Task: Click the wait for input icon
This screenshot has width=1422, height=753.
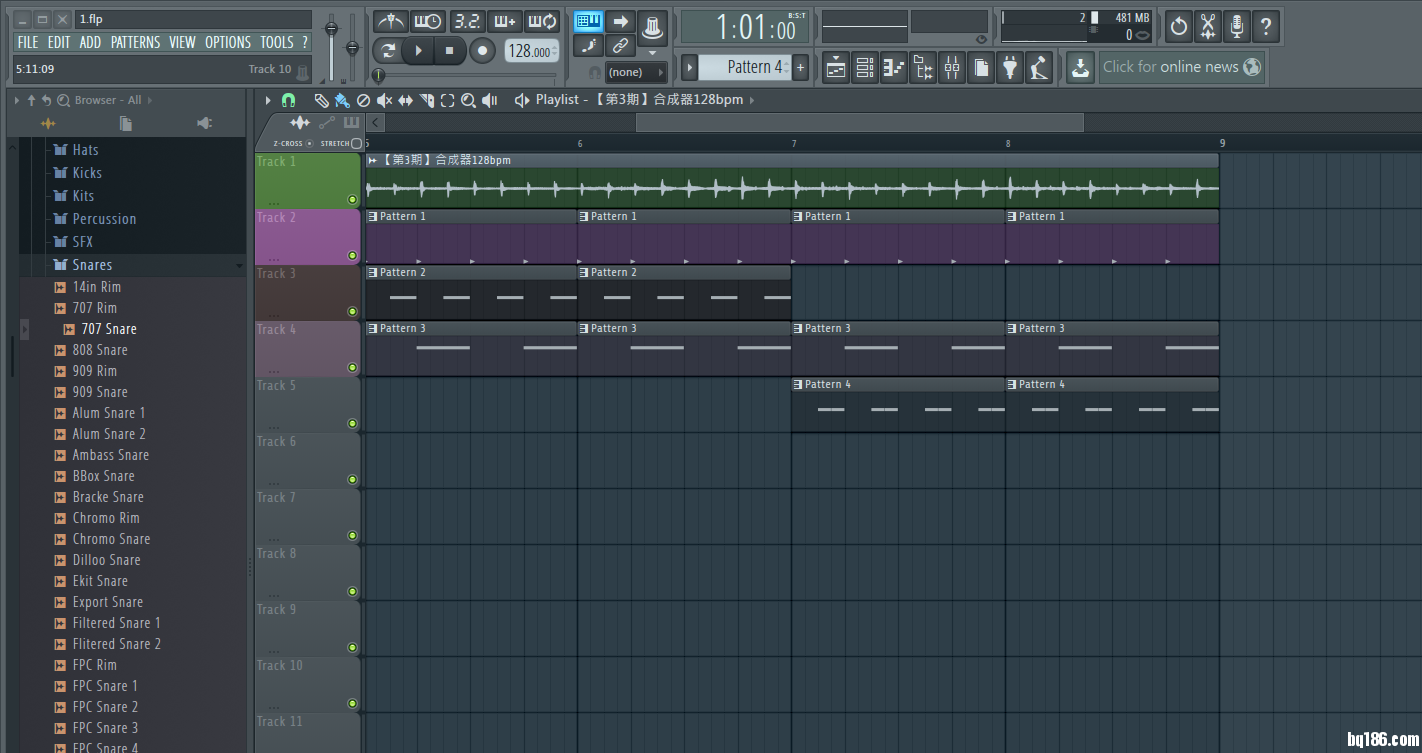Action: pos(428,21)
